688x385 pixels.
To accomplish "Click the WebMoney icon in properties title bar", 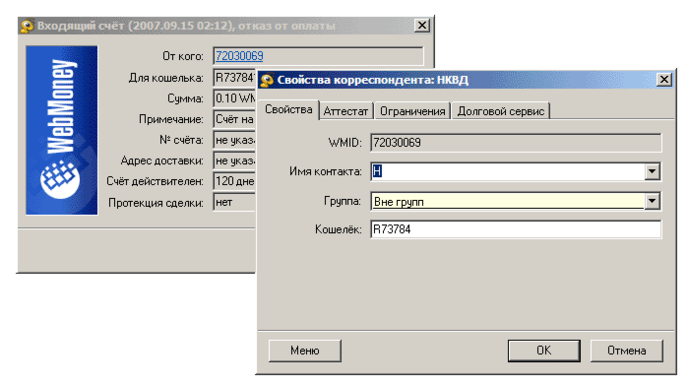I will 267,80.
